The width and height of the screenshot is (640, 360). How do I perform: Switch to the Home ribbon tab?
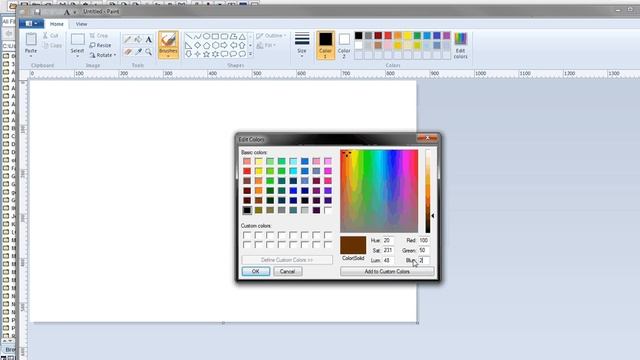click(57, 24)
